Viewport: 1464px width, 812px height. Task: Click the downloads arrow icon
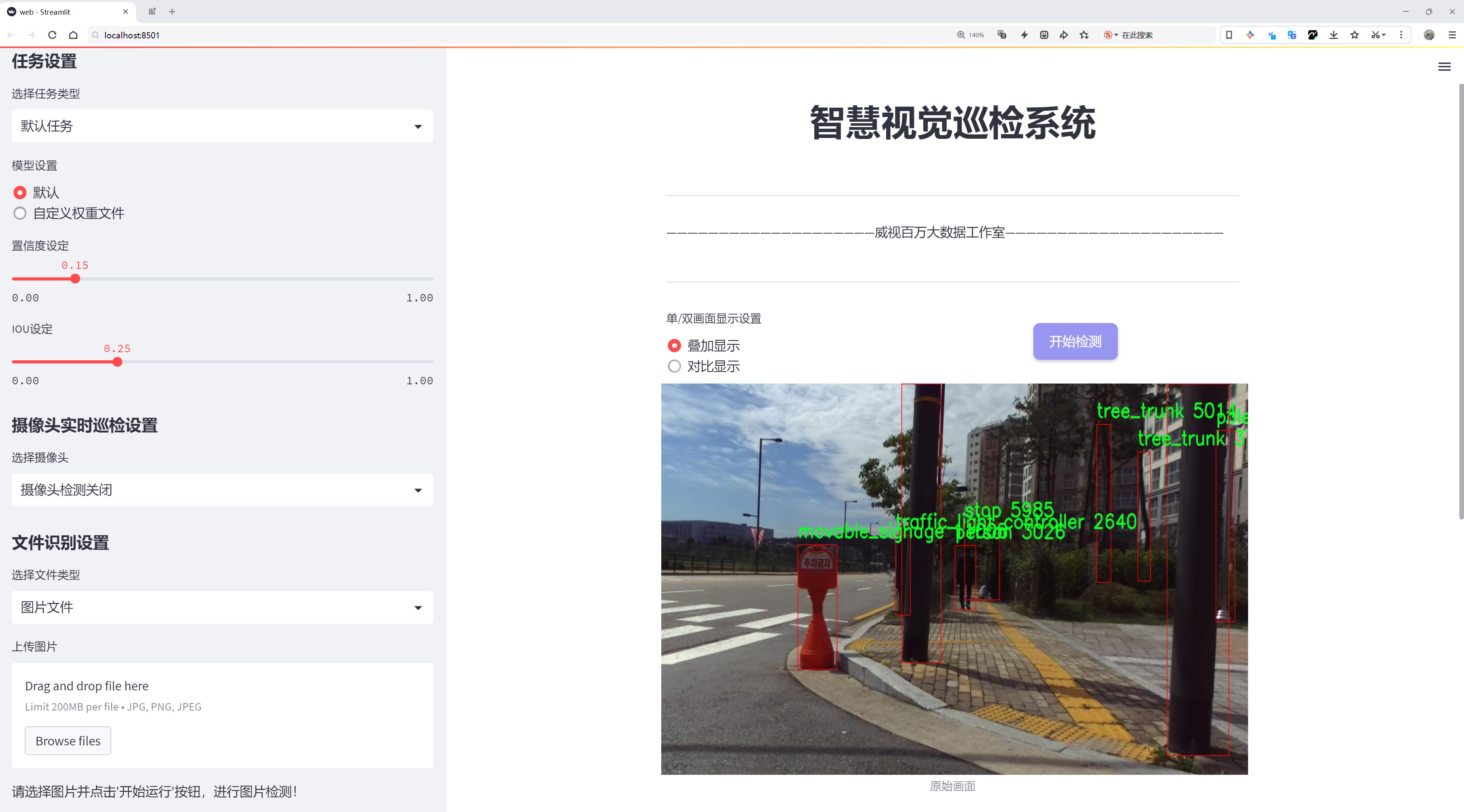[x=1333, y=35]
